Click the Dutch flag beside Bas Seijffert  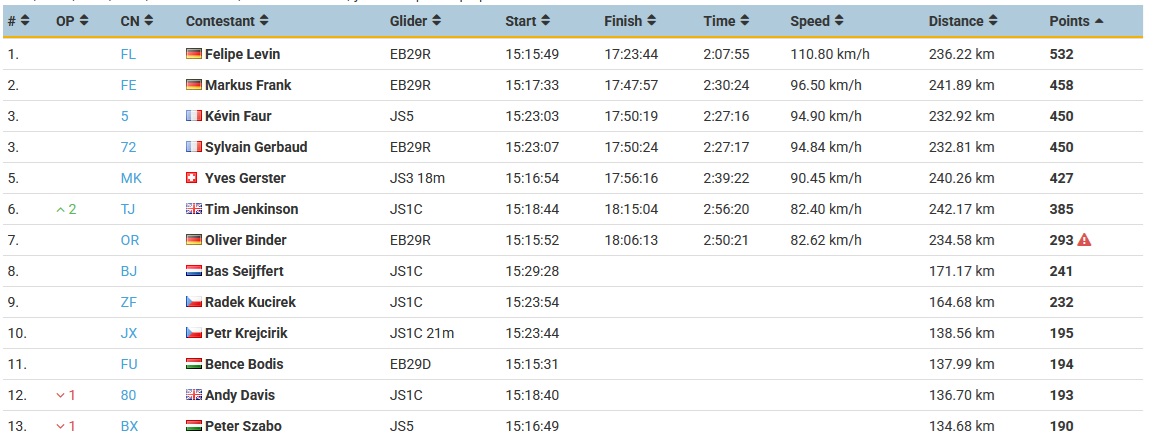tap(194, 272)
